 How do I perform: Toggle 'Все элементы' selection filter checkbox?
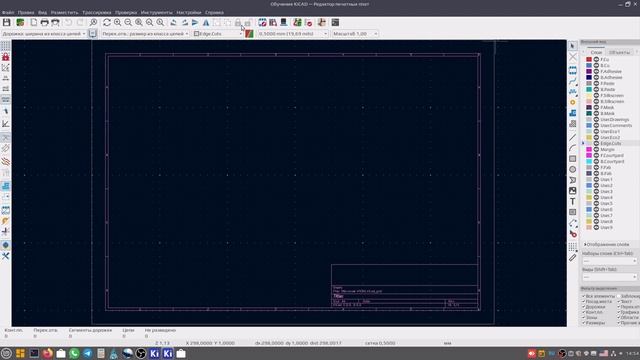pyautogui.click(x=584, y=296)
